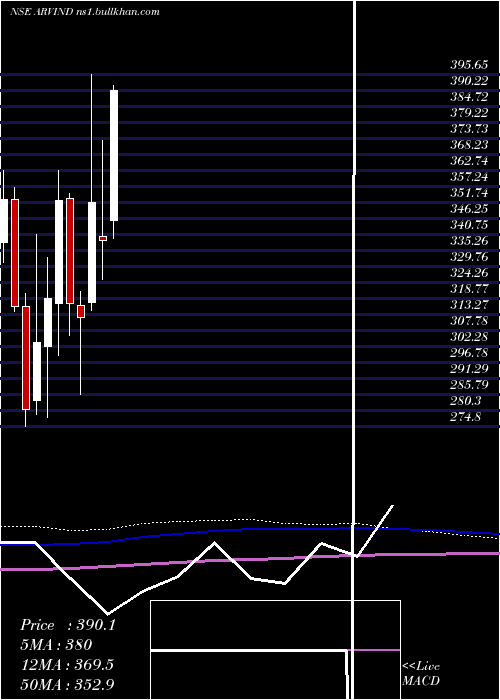Click the 291.29 price level label
Viewport: 500px width, 700px height.
click(x=469, y=369)
